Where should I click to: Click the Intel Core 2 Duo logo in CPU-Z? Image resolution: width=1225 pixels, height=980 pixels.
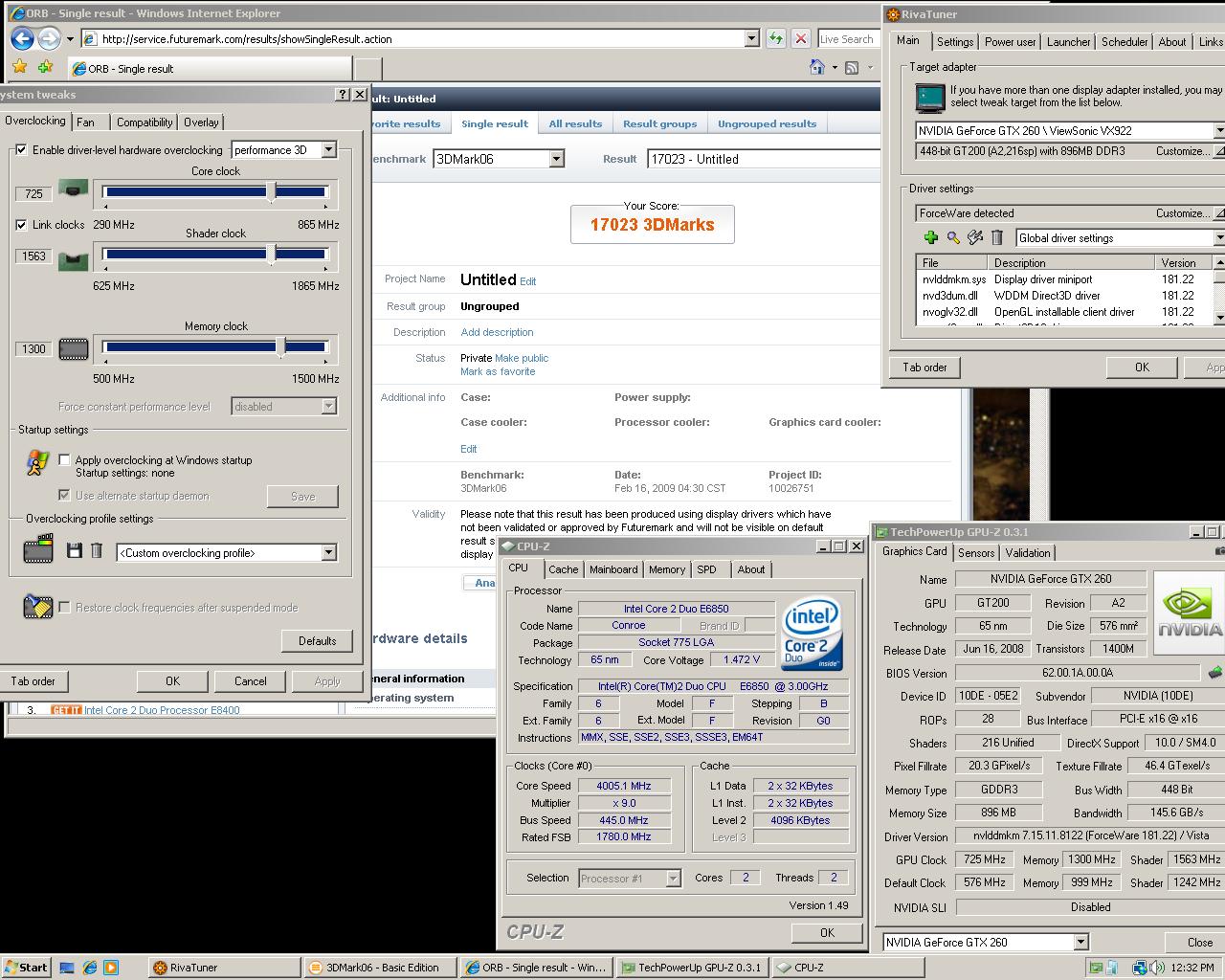point(812,634)
